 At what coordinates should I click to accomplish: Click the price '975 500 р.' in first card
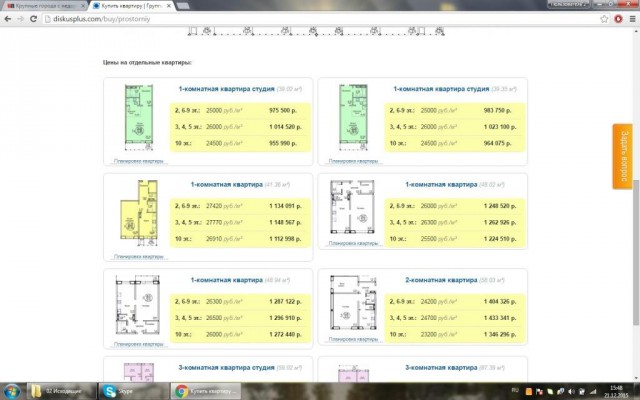(x=283, y=110)
